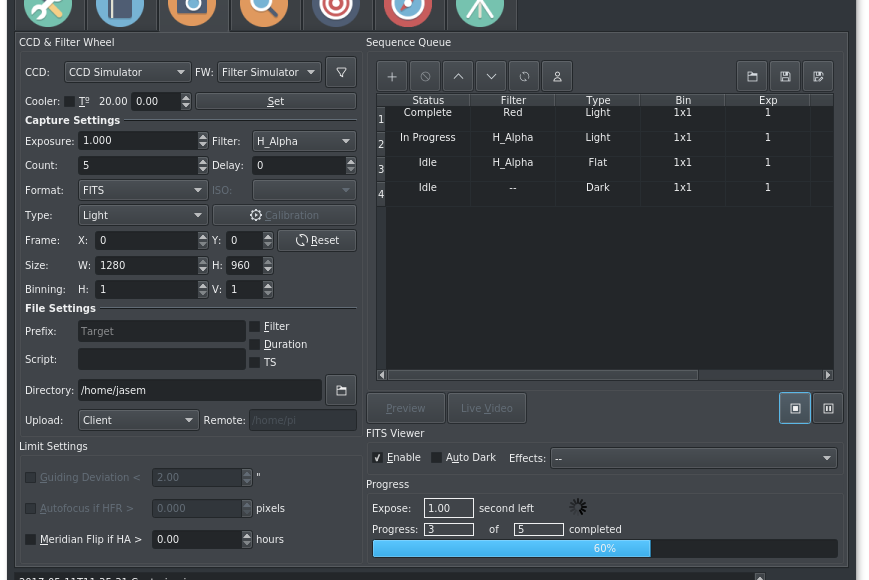The width and height of the screenshot is (869, 580).
Task: Browse for the capture directory
Action: coord(341,390)
